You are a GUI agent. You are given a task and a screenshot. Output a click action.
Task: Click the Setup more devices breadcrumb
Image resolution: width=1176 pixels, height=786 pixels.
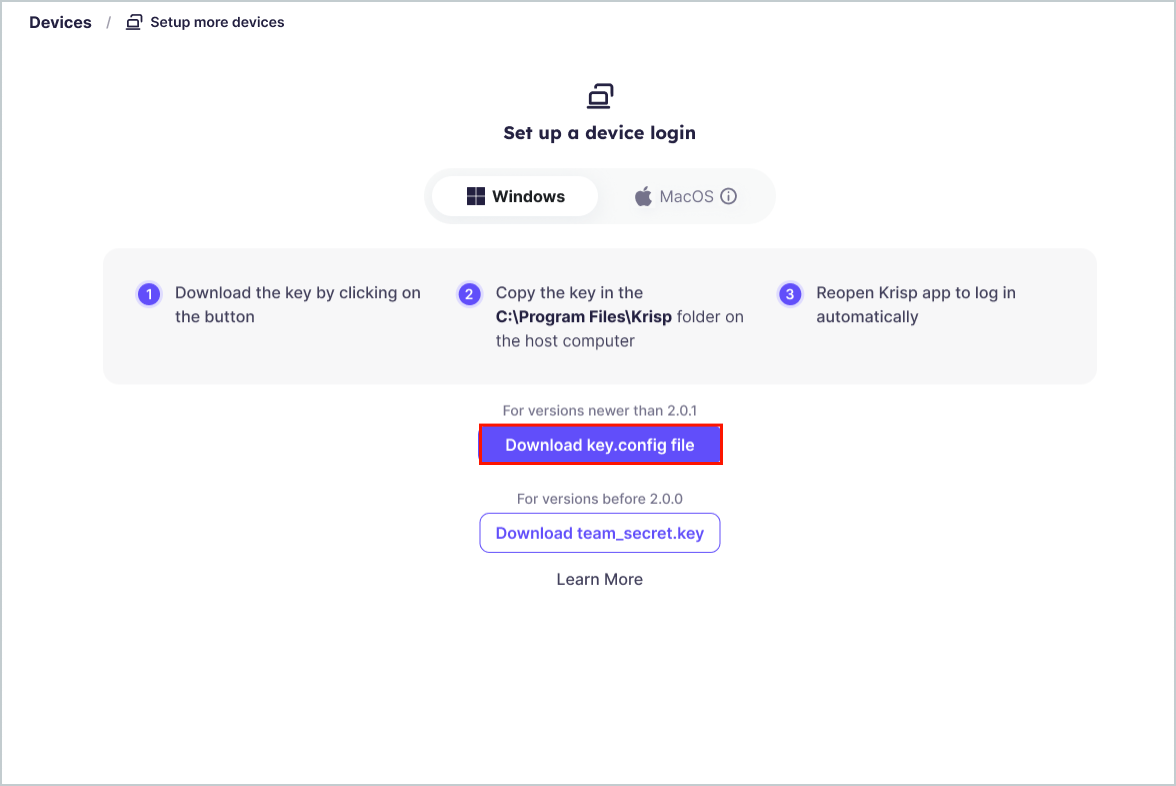(x=217, y=22)
